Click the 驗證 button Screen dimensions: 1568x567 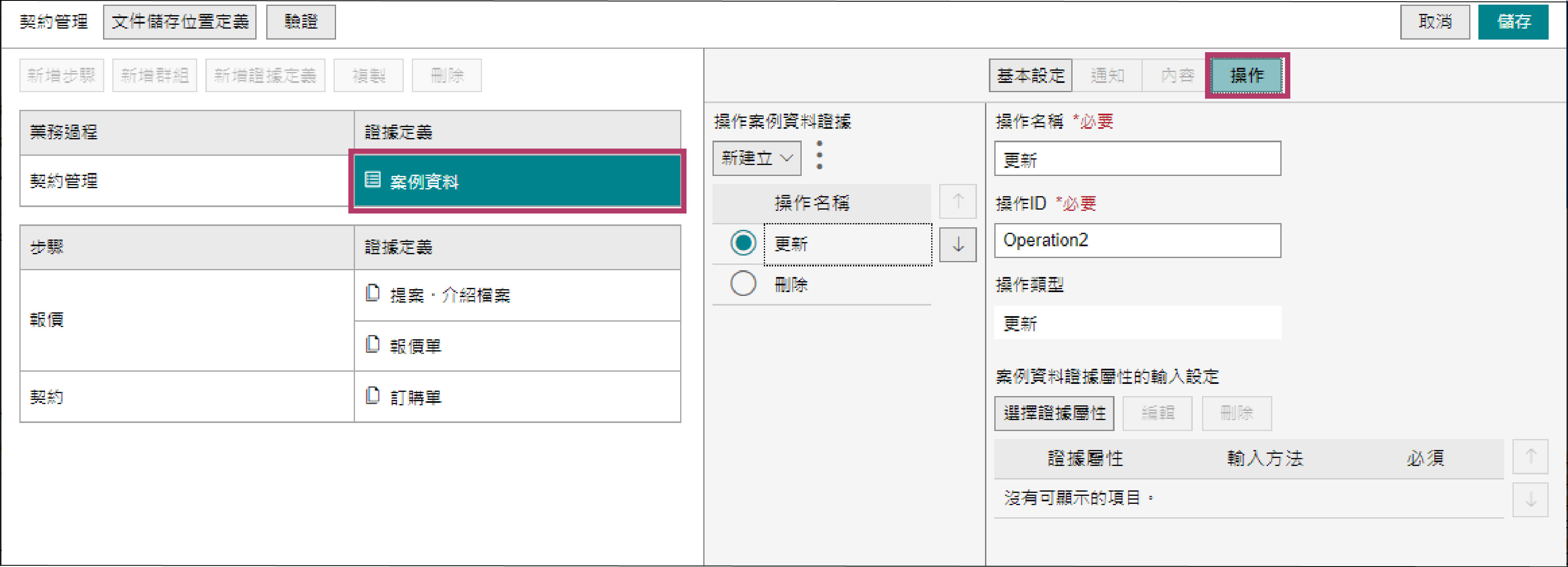(x=301, y=22)
